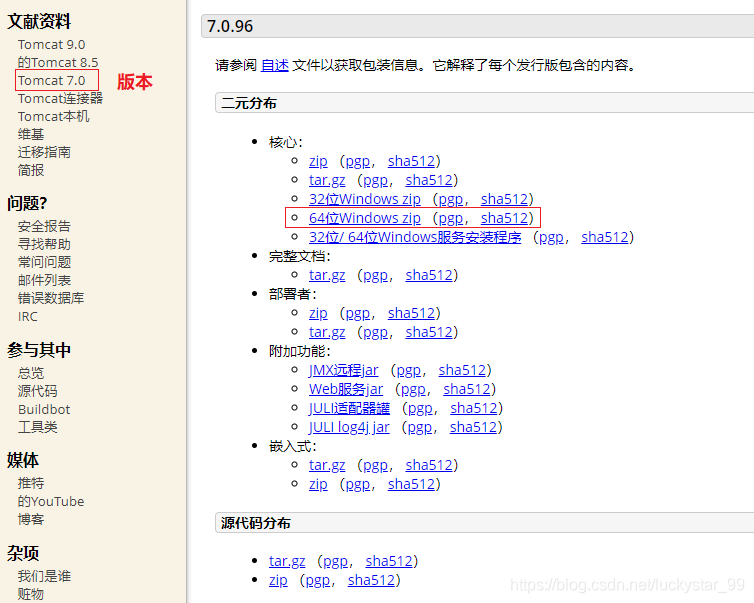Open the 的YouTube sidebar link
This screenshot has height=603, width=754.
[x=51, y=501]
